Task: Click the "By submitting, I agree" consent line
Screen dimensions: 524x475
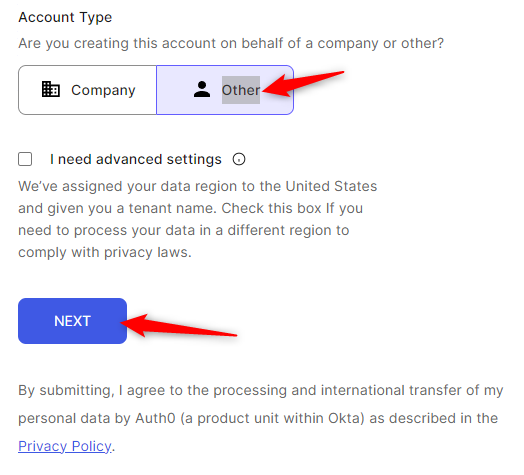Action: [261, 390]
